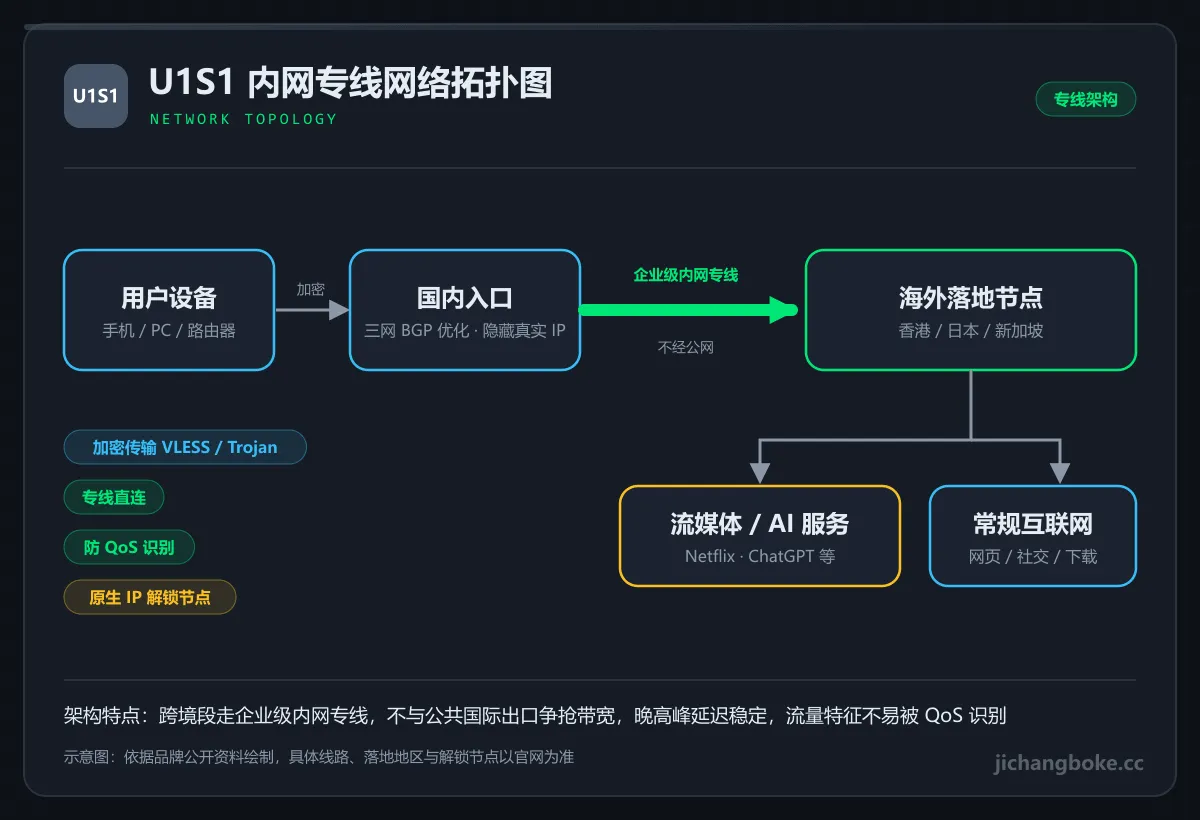Image resolution: width=1200 pixels, height=820 pixels.
Task: Click the text 三网 BGP 优化 · 隐藏真实 IP
Action: point(465,330)
